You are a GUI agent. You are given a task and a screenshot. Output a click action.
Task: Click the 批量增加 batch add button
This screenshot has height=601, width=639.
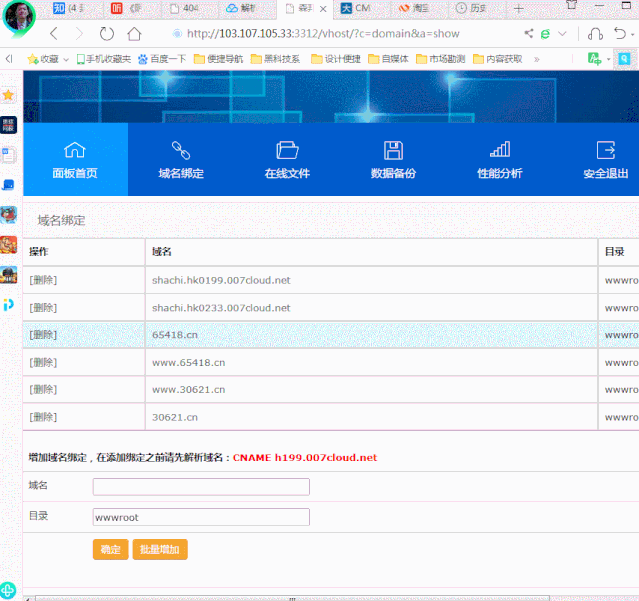[160, 549]
